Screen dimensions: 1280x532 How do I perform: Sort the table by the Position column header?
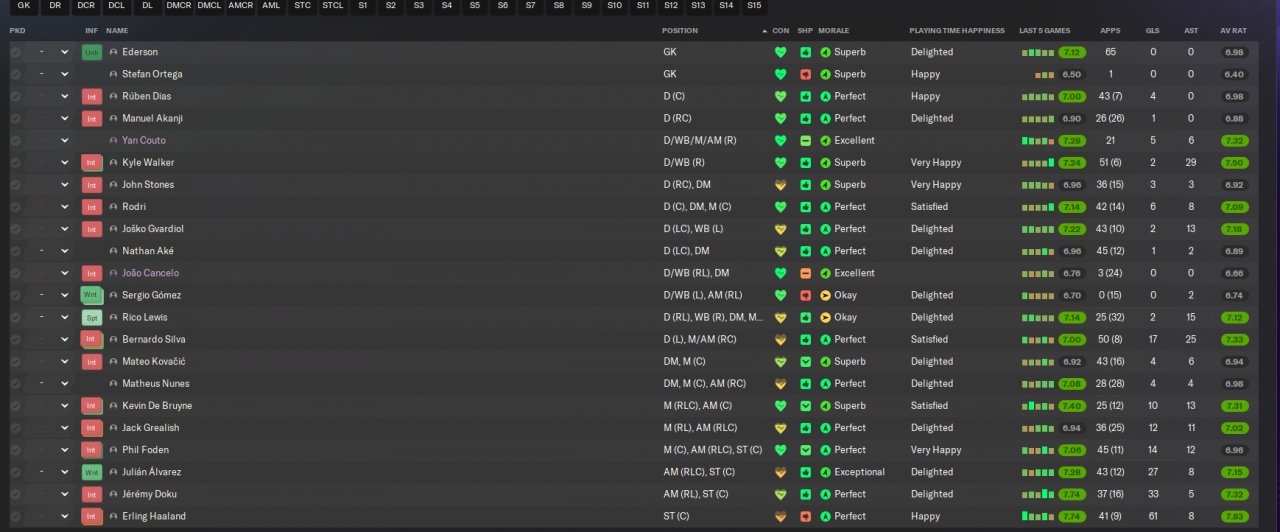point(680,30)
